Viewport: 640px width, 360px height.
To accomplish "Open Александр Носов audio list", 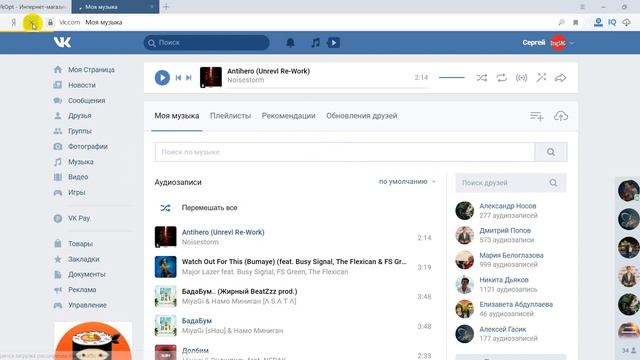I will click(508, 206).
